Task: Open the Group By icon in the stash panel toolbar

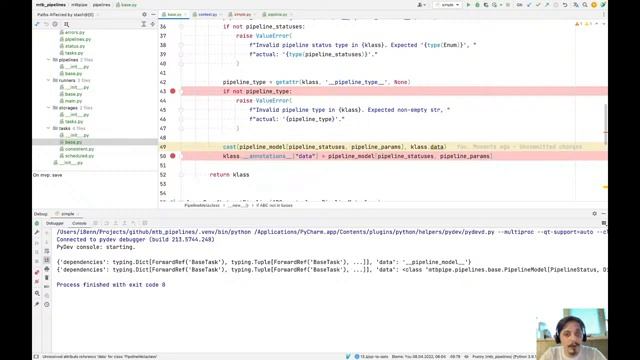Action: coord(66,24)
